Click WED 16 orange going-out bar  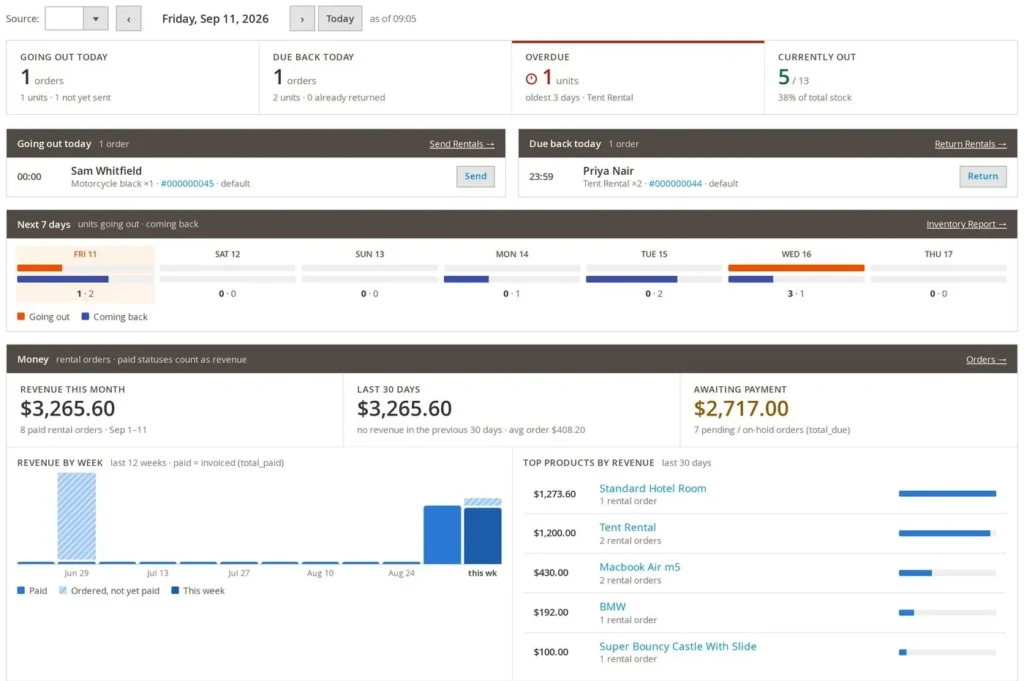pos(796,268)
